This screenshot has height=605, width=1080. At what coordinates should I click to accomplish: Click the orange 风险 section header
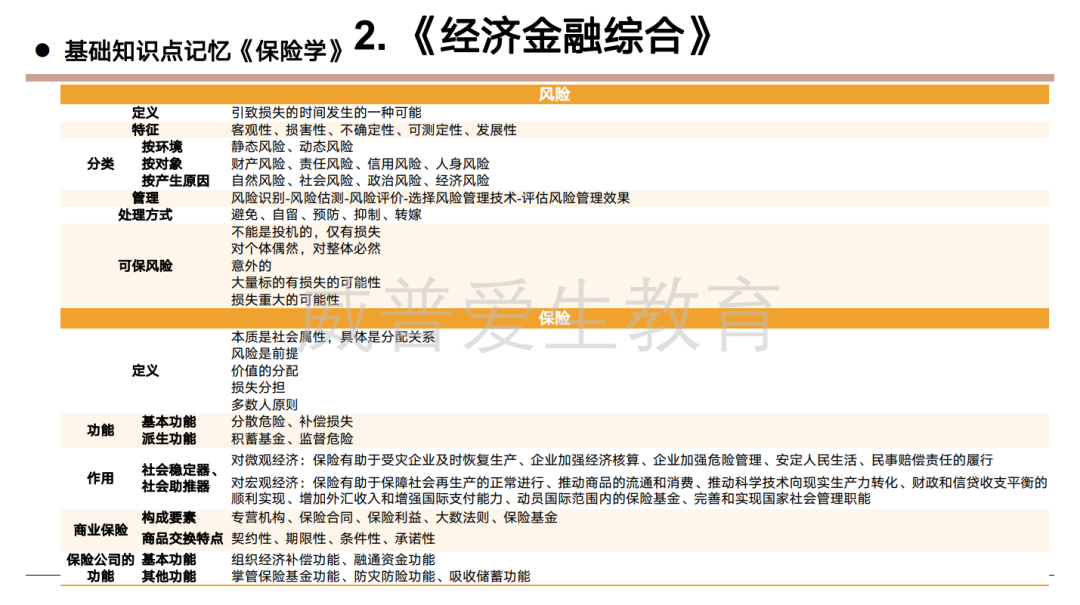click(554, 94)
